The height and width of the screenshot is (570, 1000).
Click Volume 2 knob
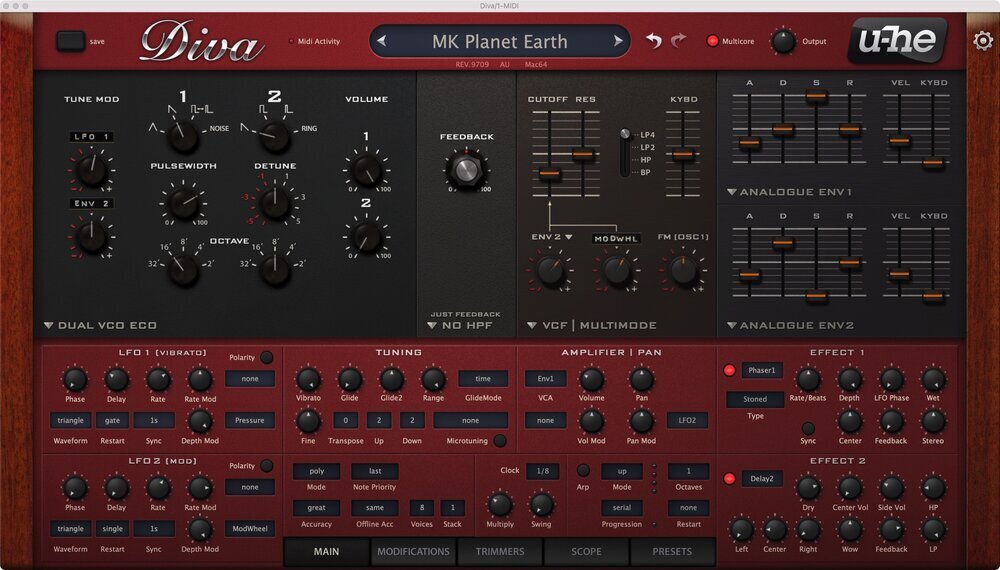[x=366, y=237]
